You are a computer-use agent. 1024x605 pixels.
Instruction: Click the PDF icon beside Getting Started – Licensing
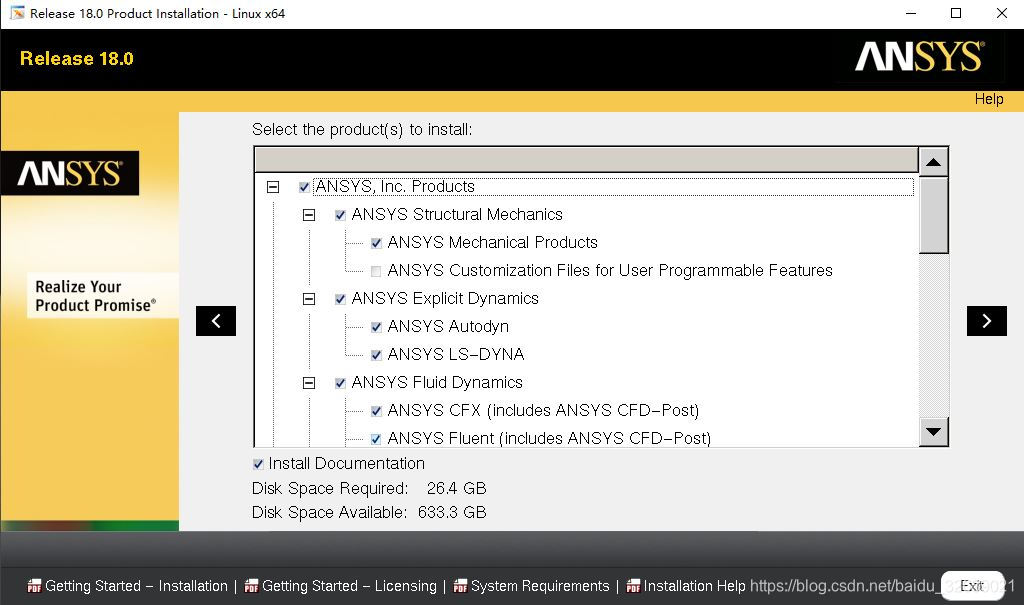pos(251,586)
